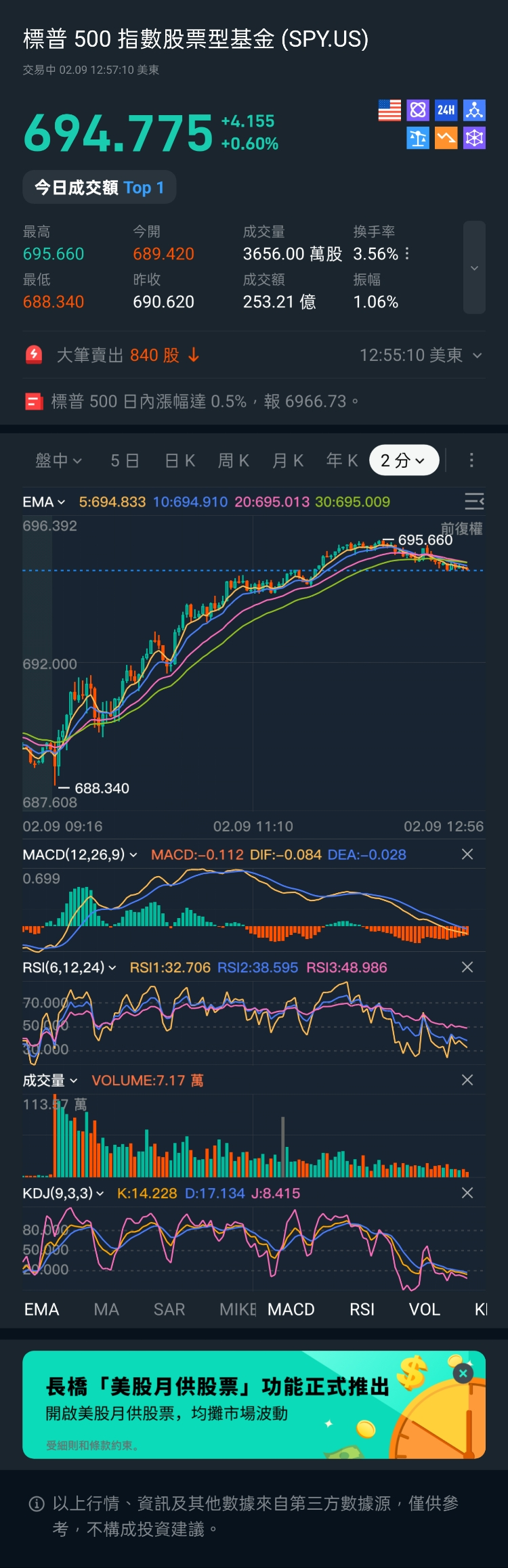Tap the 24H trading badge icon
The height and width of the screenshot is (1568, 508).
446,110
